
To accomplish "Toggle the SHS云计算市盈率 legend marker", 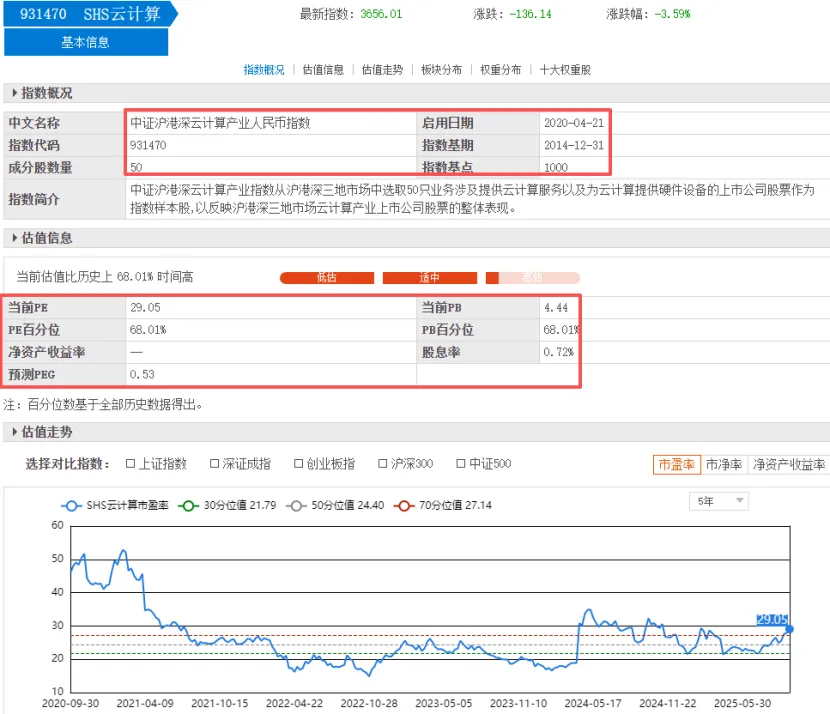I will 70,506.
